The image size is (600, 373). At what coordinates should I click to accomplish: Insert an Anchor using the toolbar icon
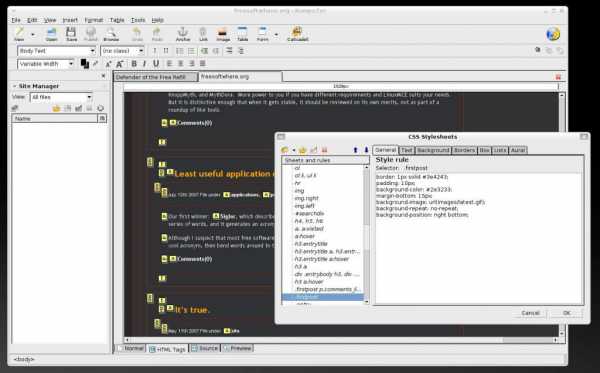point(183,34)
